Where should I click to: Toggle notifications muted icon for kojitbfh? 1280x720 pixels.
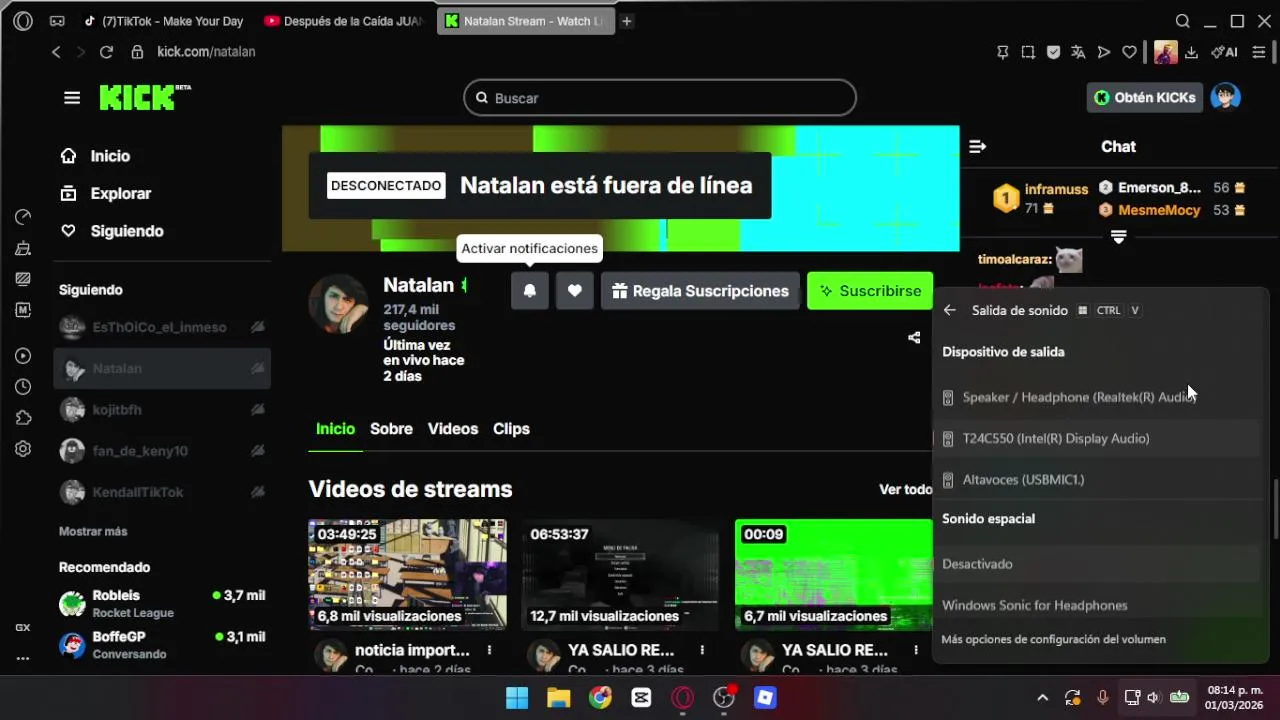pyautogui.click(x=257, y=409)
